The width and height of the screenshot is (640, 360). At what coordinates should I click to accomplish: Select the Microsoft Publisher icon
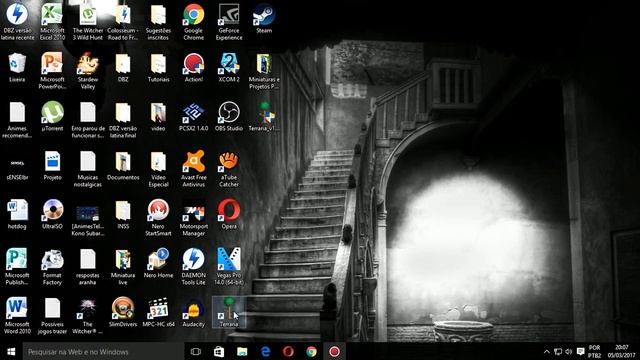click(17, 267)
